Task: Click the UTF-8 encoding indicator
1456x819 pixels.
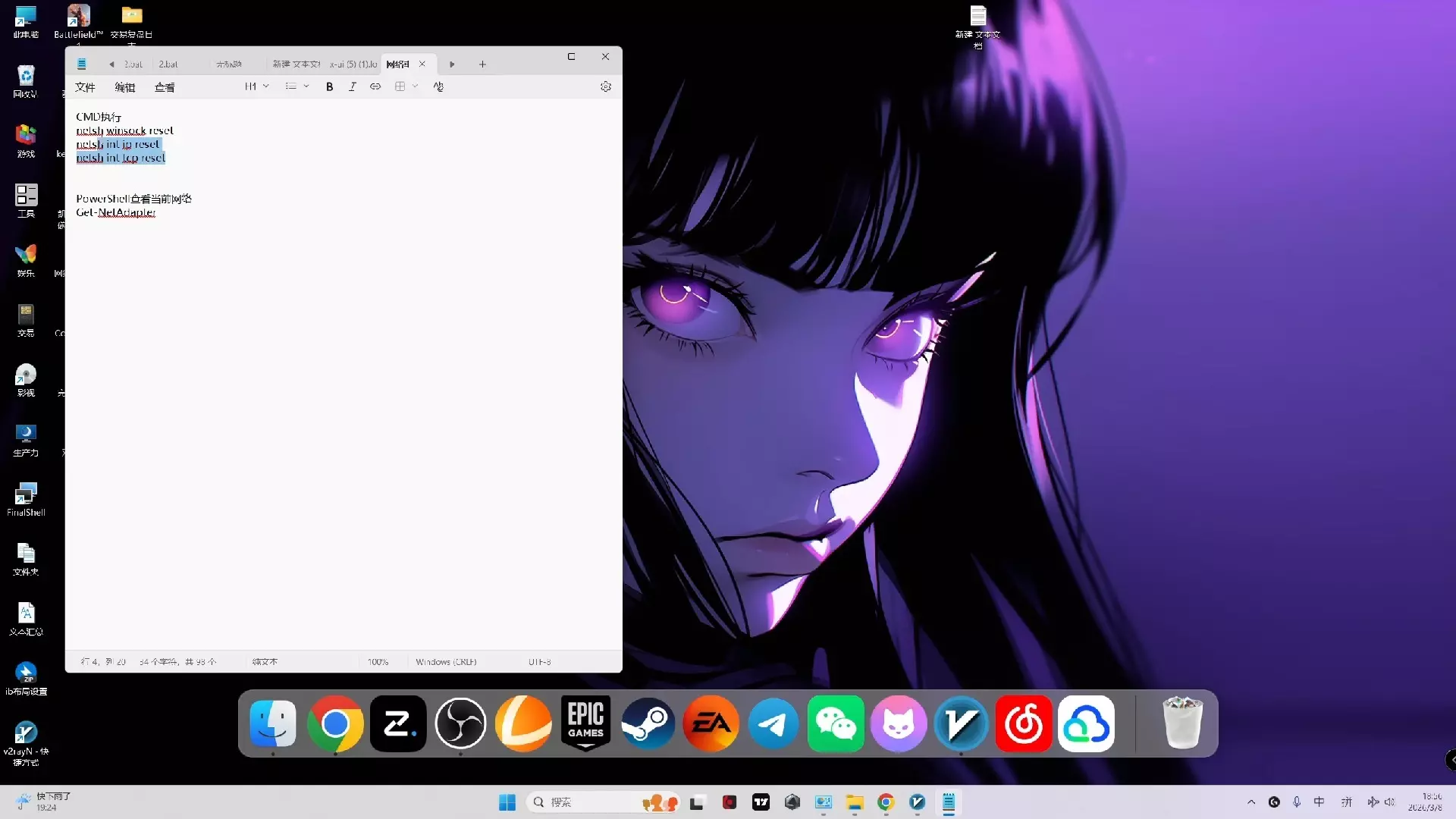Action: coord(540,662)
